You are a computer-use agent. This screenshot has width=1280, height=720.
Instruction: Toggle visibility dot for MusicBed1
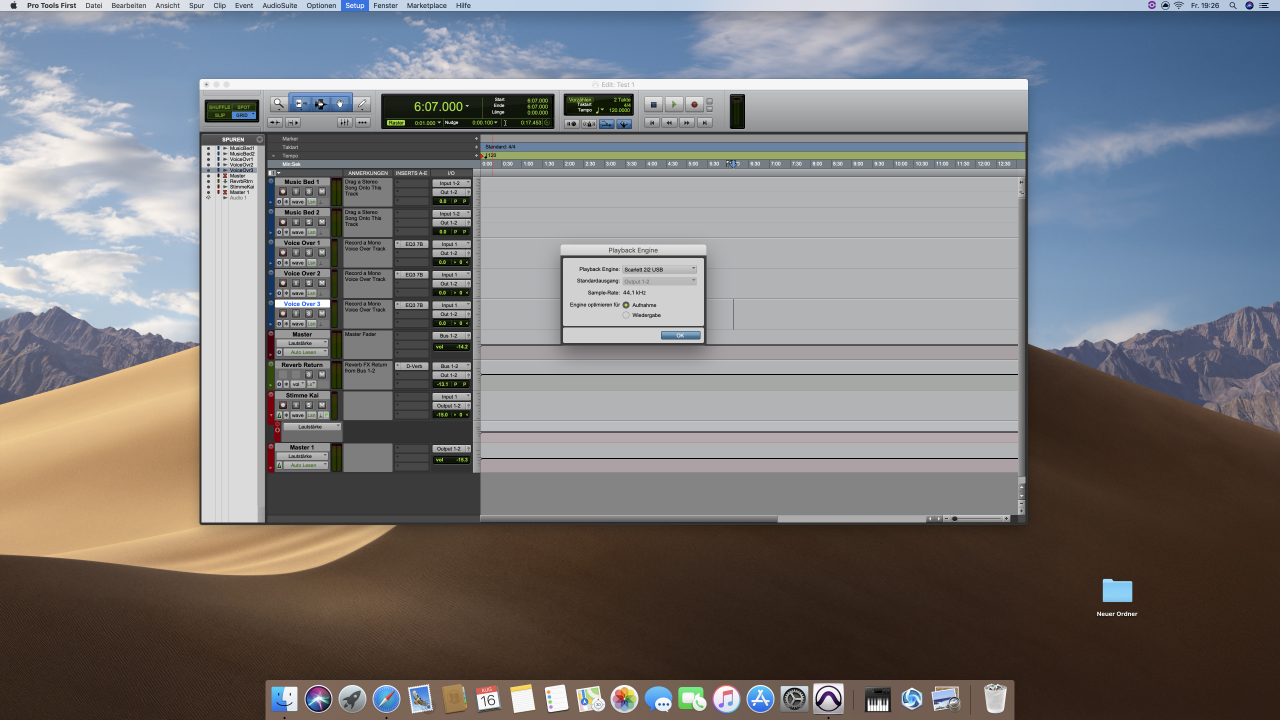(x=208, y=148)
